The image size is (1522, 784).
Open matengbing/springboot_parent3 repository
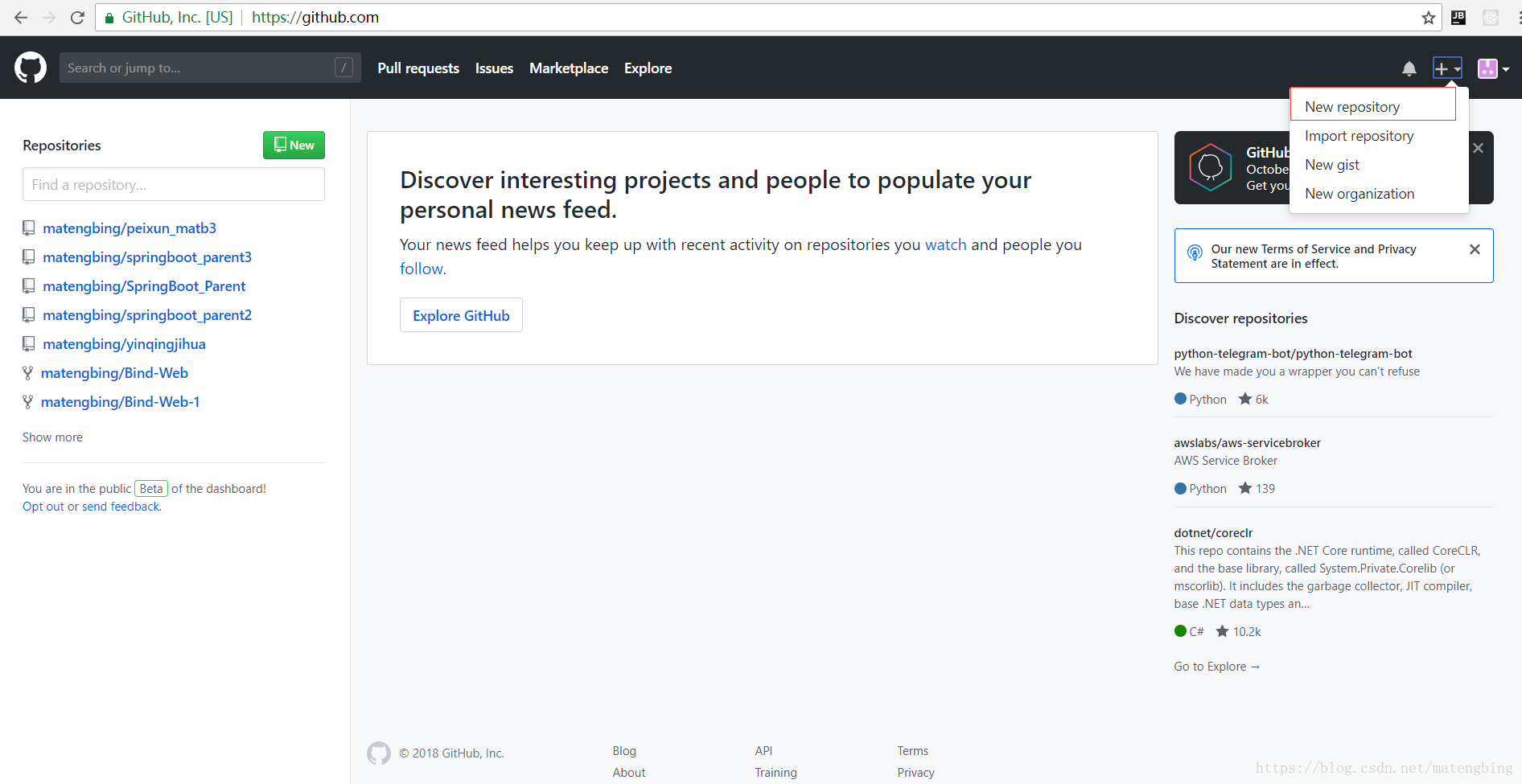click(x=147, y=257)
